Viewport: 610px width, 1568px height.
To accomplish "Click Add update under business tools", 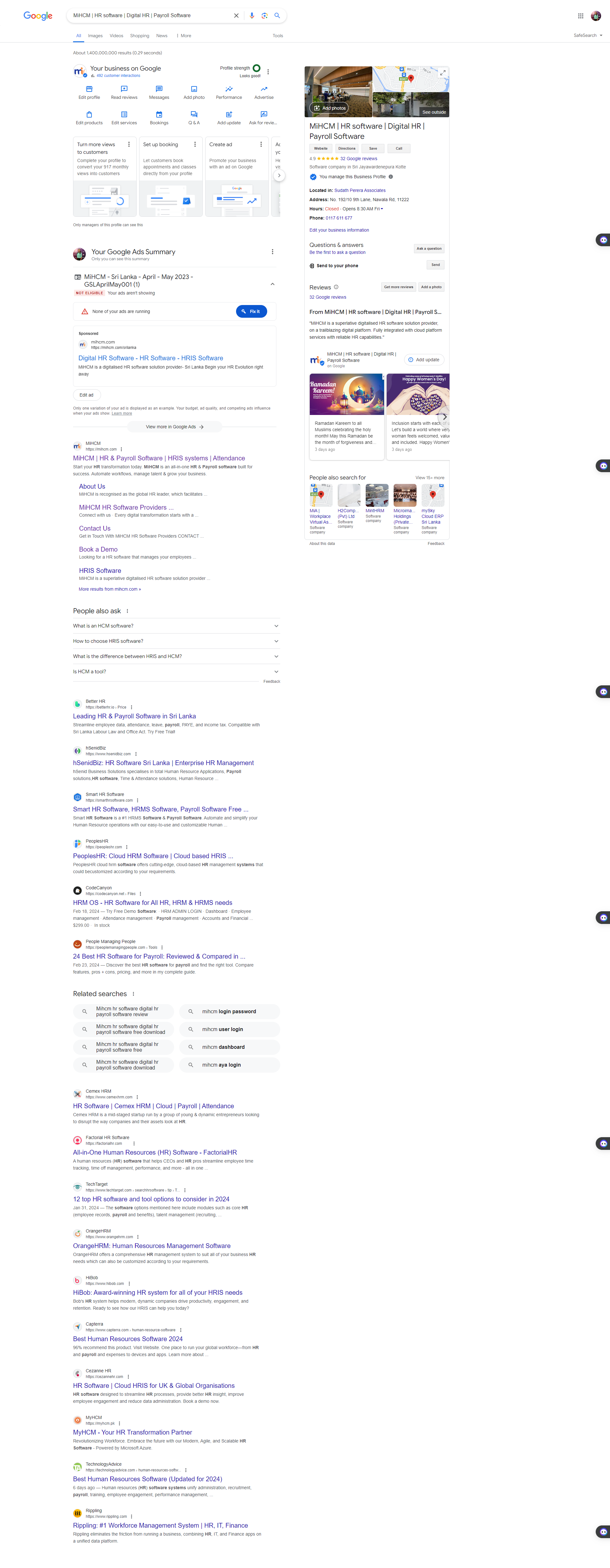I will pos(229,118).
